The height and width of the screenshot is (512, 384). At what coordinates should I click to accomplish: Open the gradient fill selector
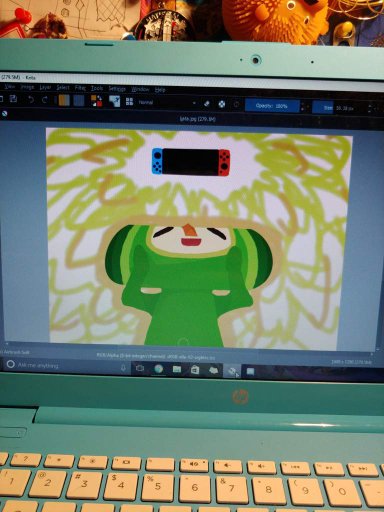[64, 100]
